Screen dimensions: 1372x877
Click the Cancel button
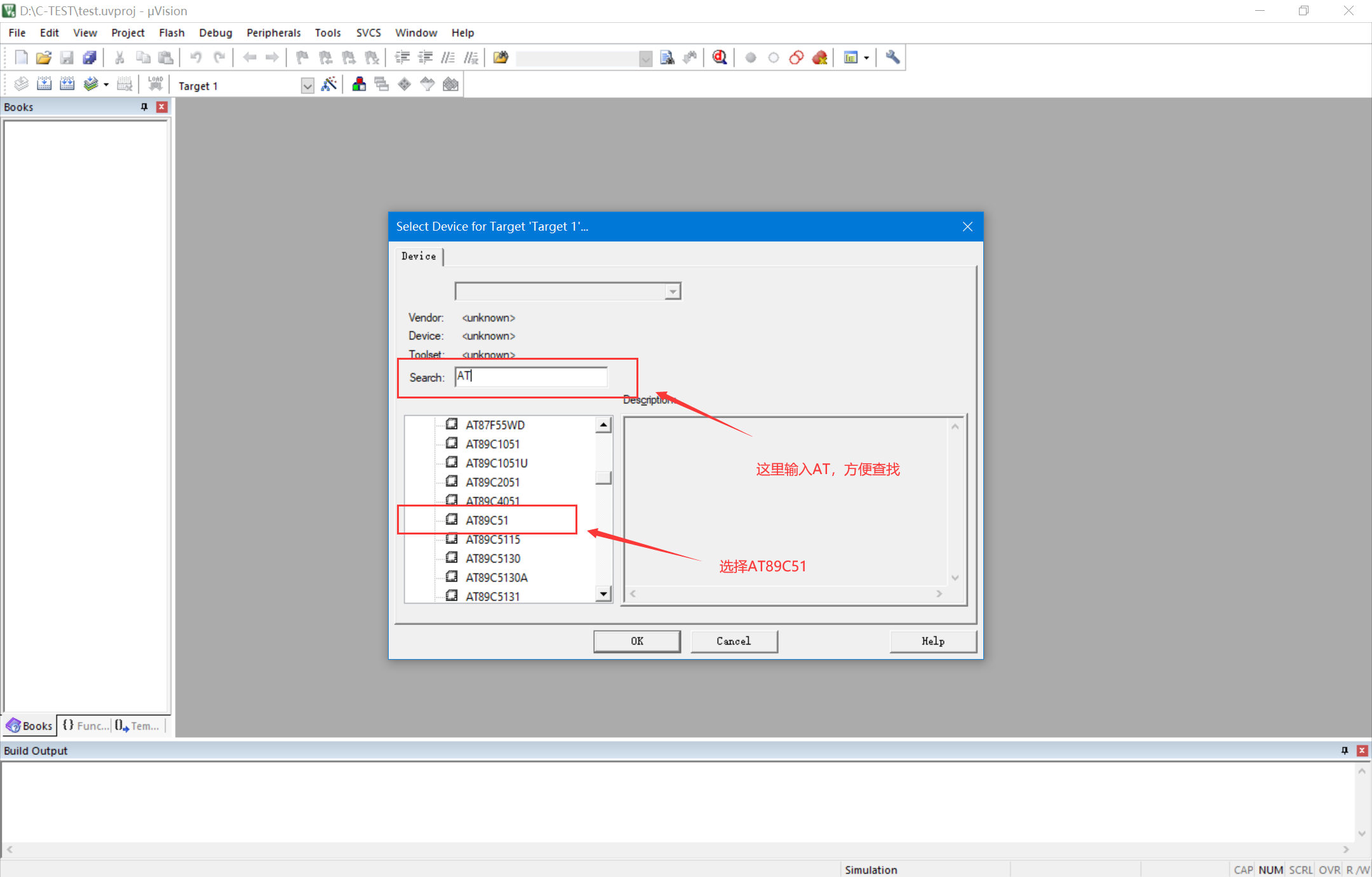pos(734,641)
